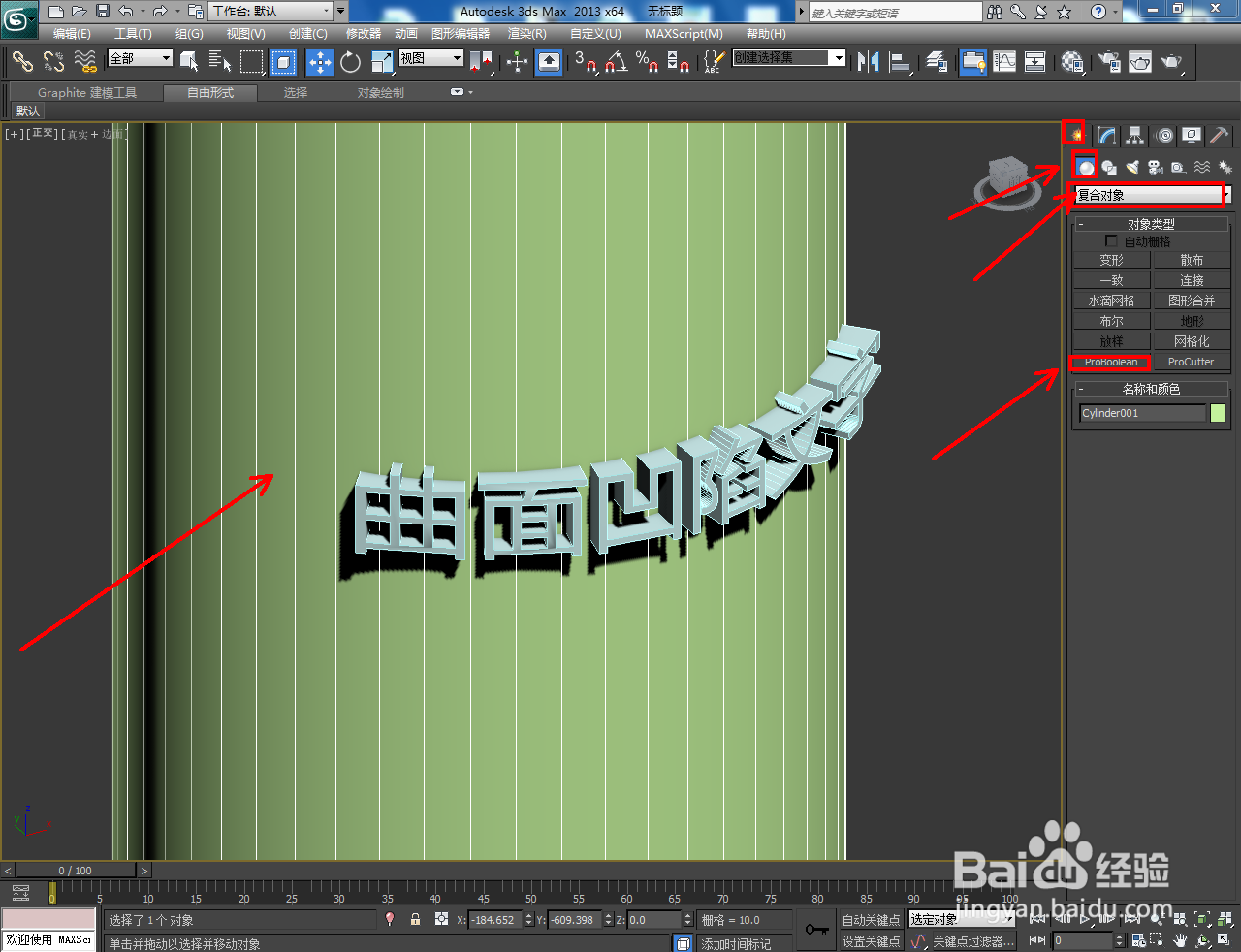Toggle Spinner Snap

coord(679,61)
